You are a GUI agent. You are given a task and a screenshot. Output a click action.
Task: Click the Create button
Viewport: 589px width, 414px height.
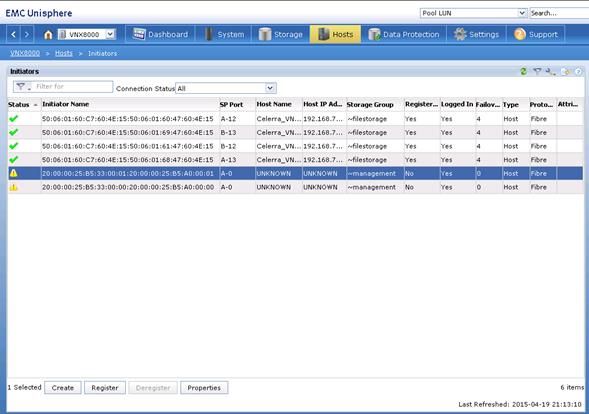click(x=63, y=388)
